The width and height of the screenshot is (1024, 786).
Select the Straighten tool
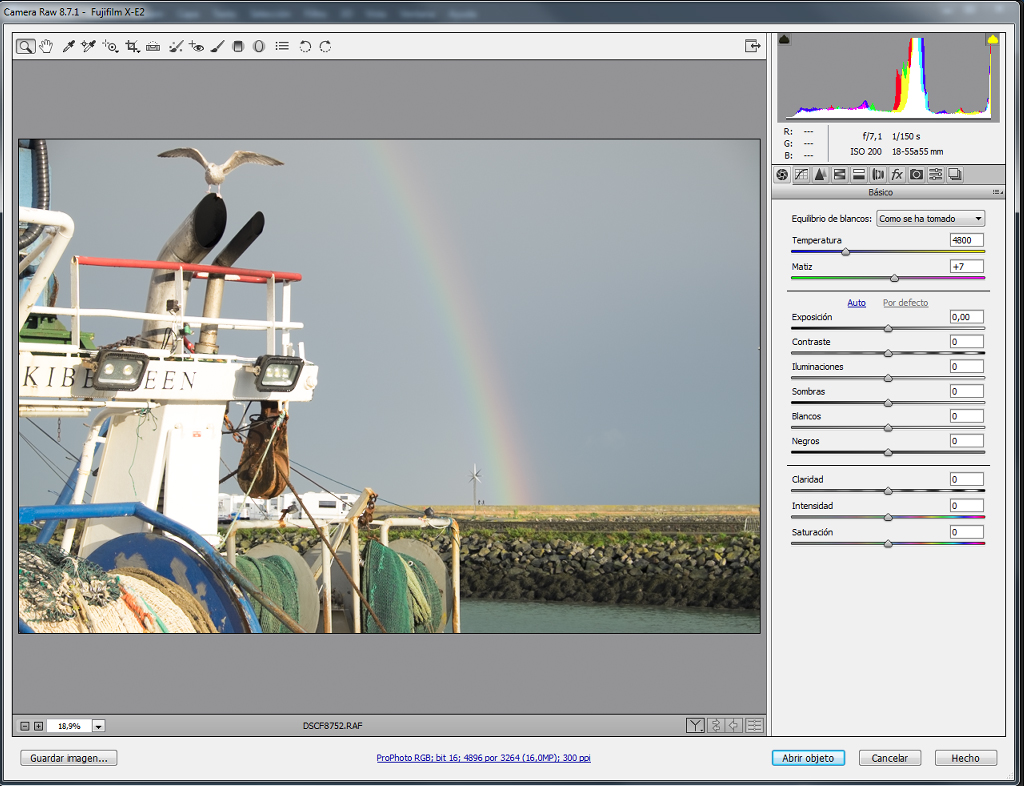point(153,46)
